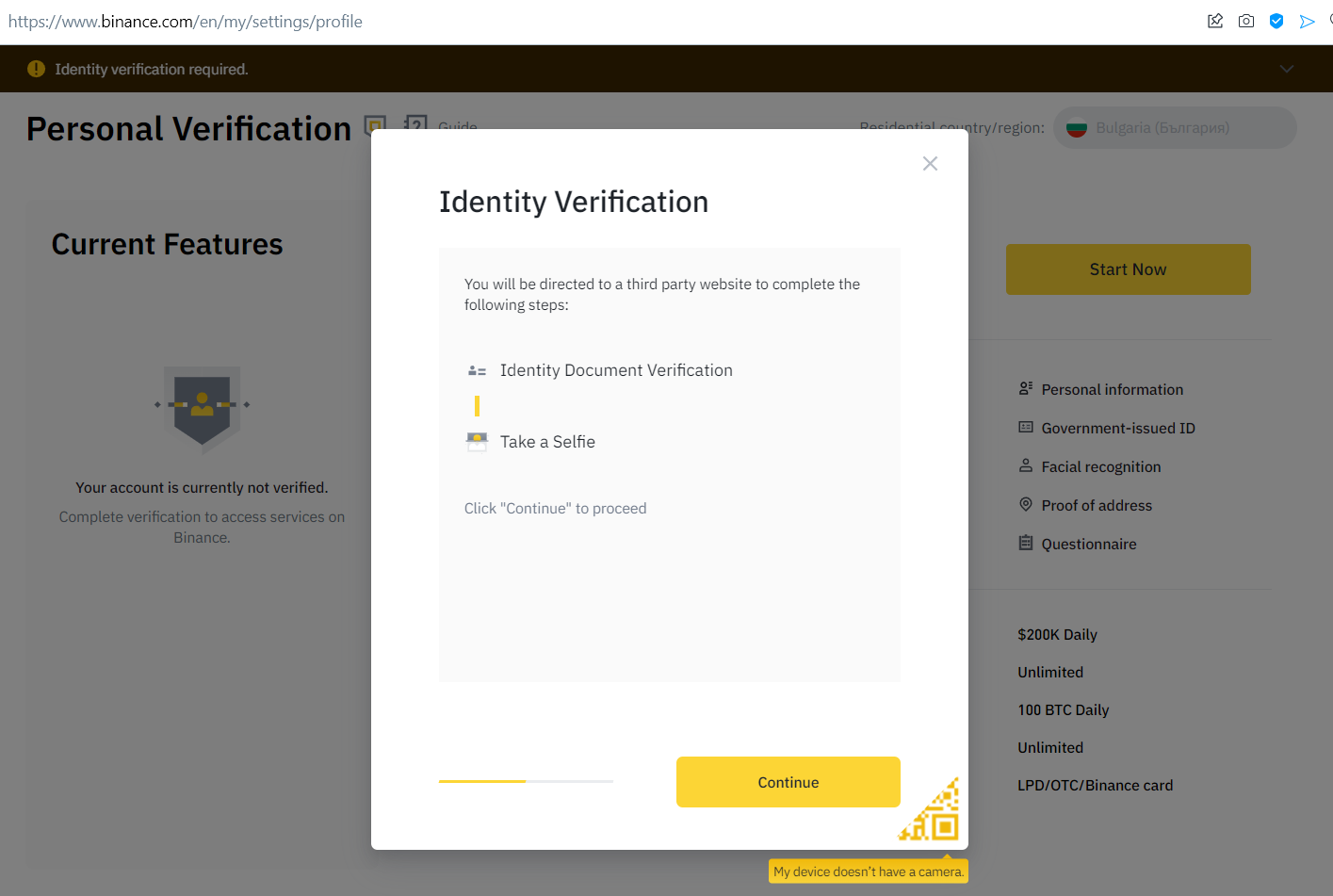The width and height of the screenshot is (1333, 896).
Task: Click the Government-issued ID text
Action: click(1118, 428)
